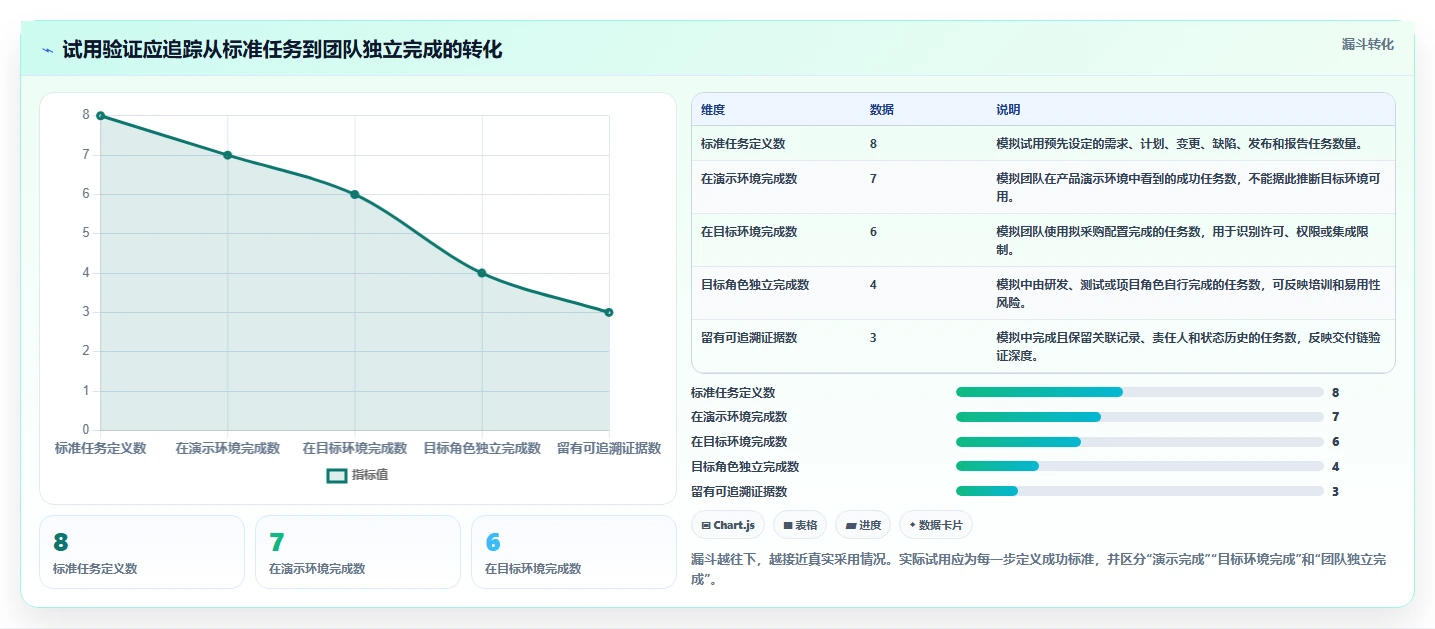
Task: Click the footnote paragraph starting 漏斗越往下
Action: [1038, 569]
